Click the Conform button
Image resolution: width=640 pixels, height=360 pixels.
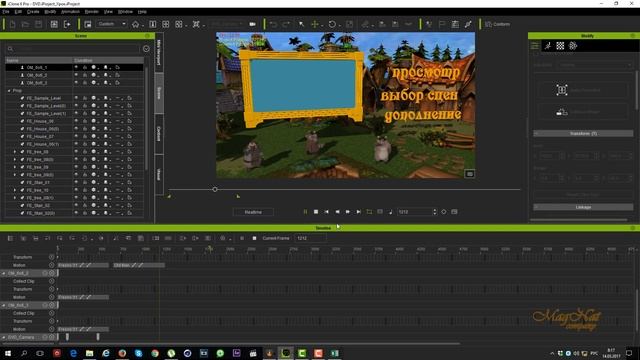[x=498, y=24]
